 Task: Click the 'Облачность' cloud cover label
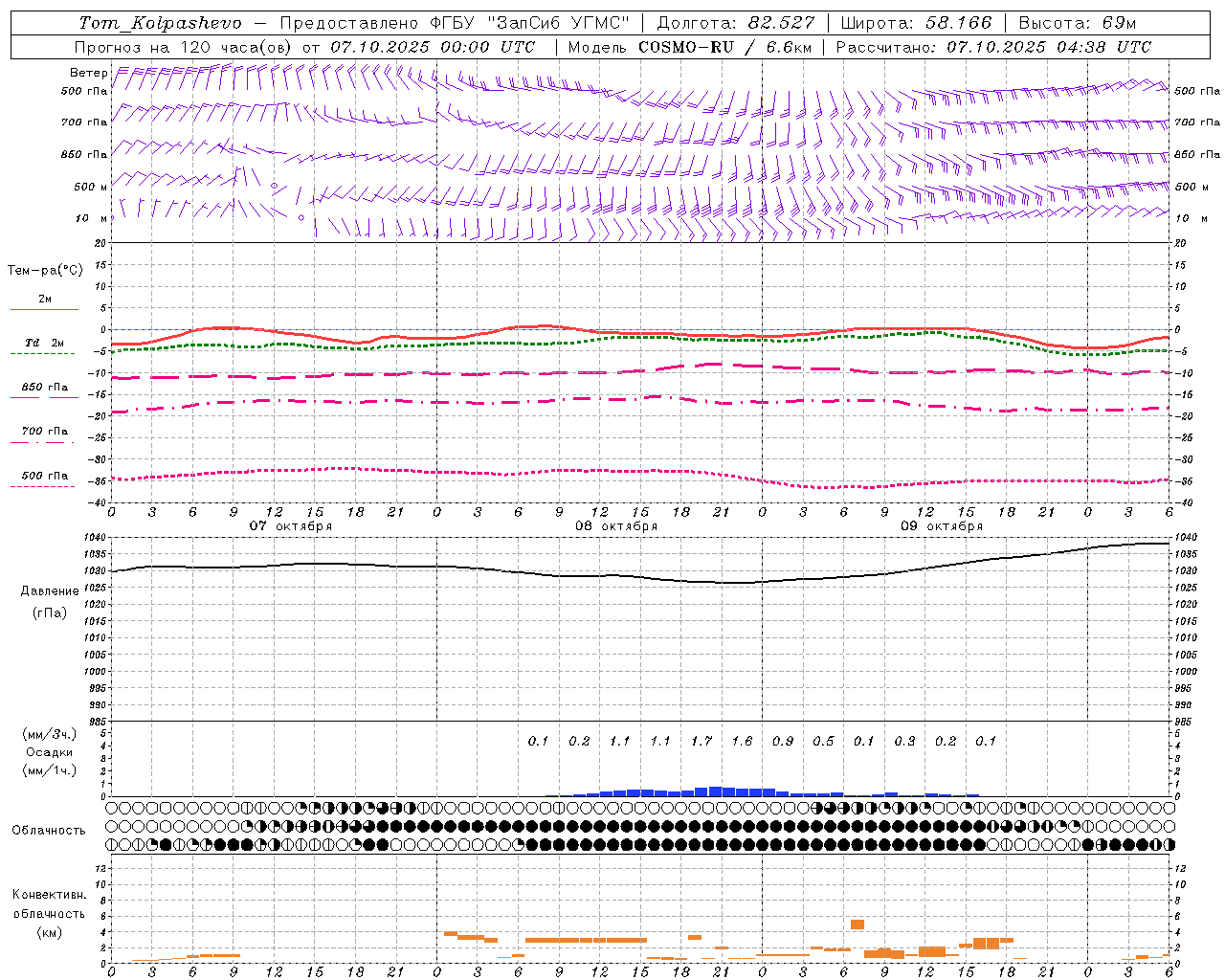[x=49, y=831]
